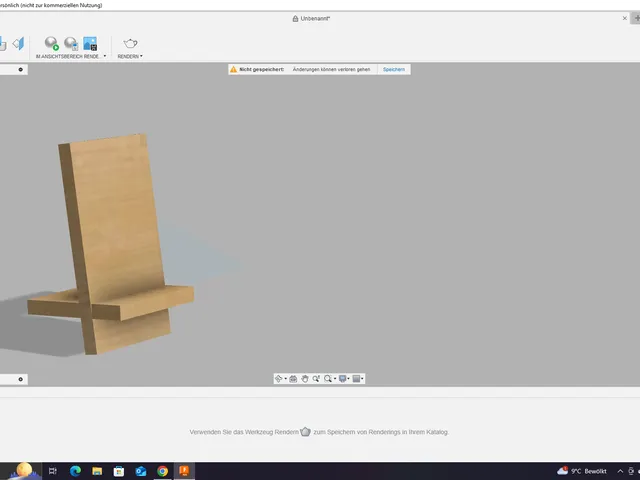Open Task View on taskbar

pyautogui.click(x=53, y=471)
